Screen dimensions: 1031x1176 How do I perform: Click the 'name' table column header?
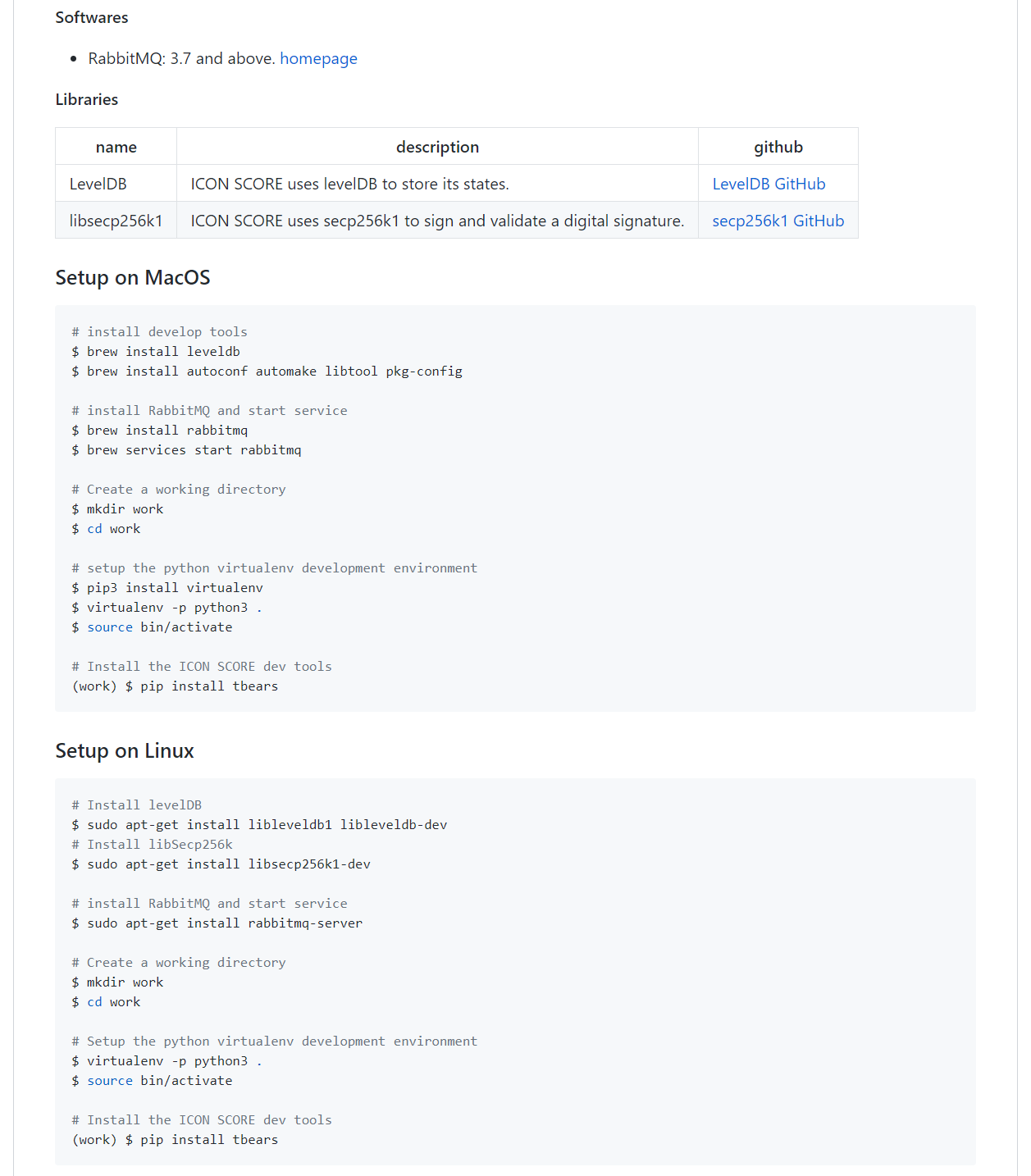[116, 147]
